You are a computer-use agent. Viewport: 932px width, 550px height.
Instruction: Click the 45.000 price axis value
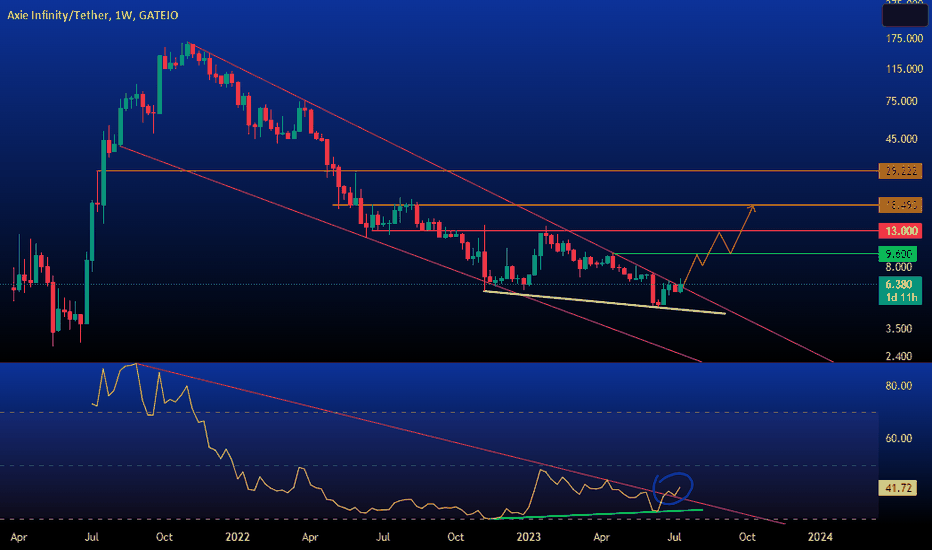click(x=901, y=139)
